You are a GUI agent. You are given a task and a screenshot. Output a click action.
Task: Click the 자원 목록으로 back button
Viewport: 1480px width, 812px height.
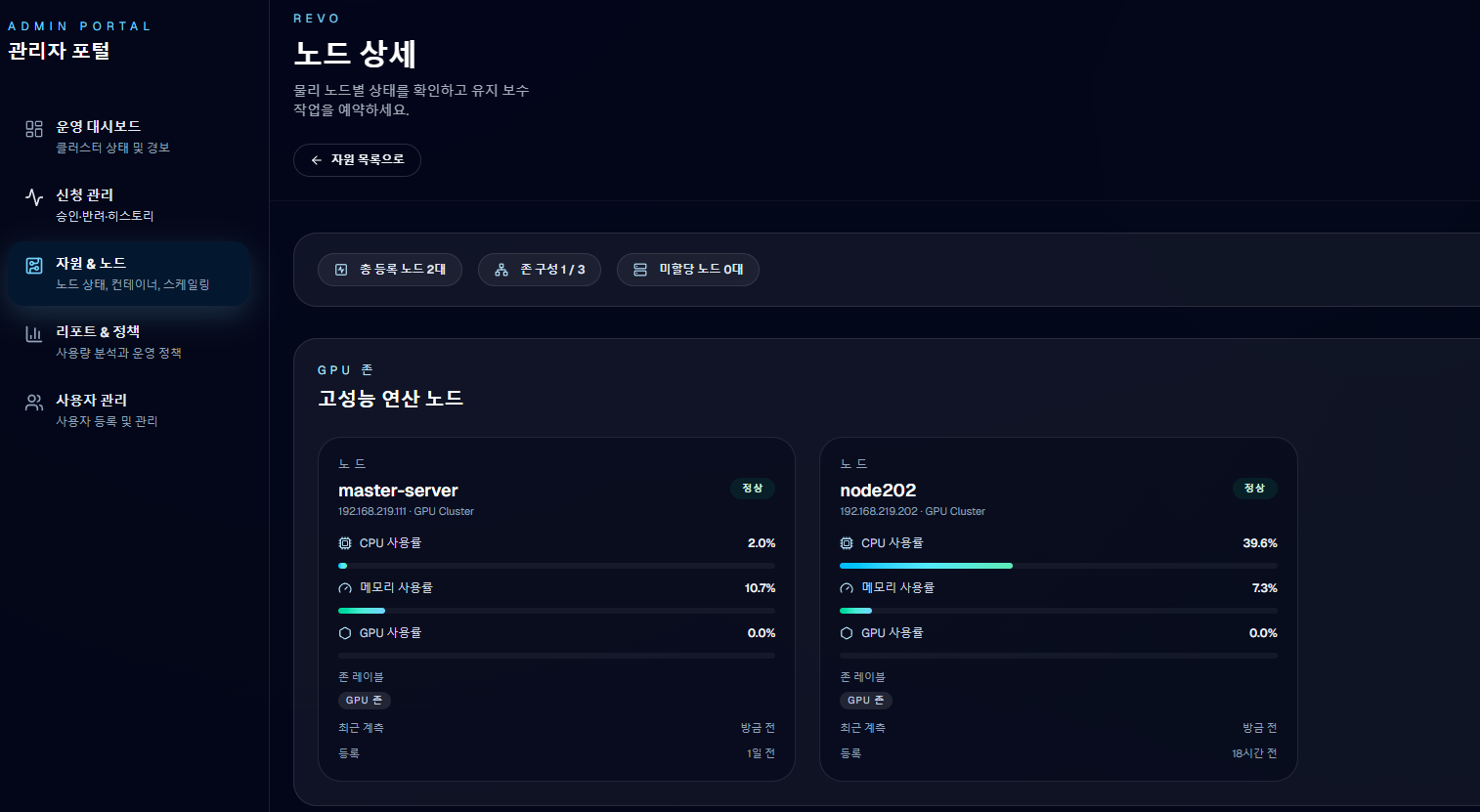[357, 159]
